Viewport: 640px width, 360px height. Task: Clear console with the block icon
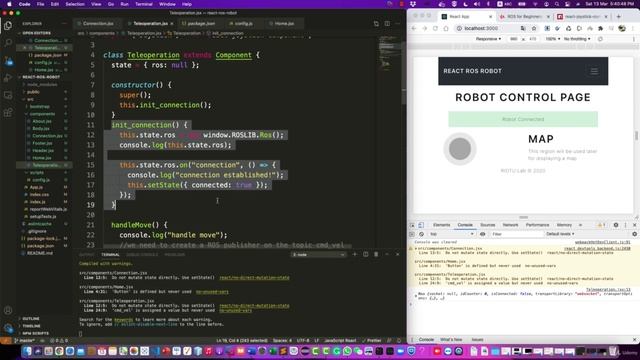pos(421,234)
